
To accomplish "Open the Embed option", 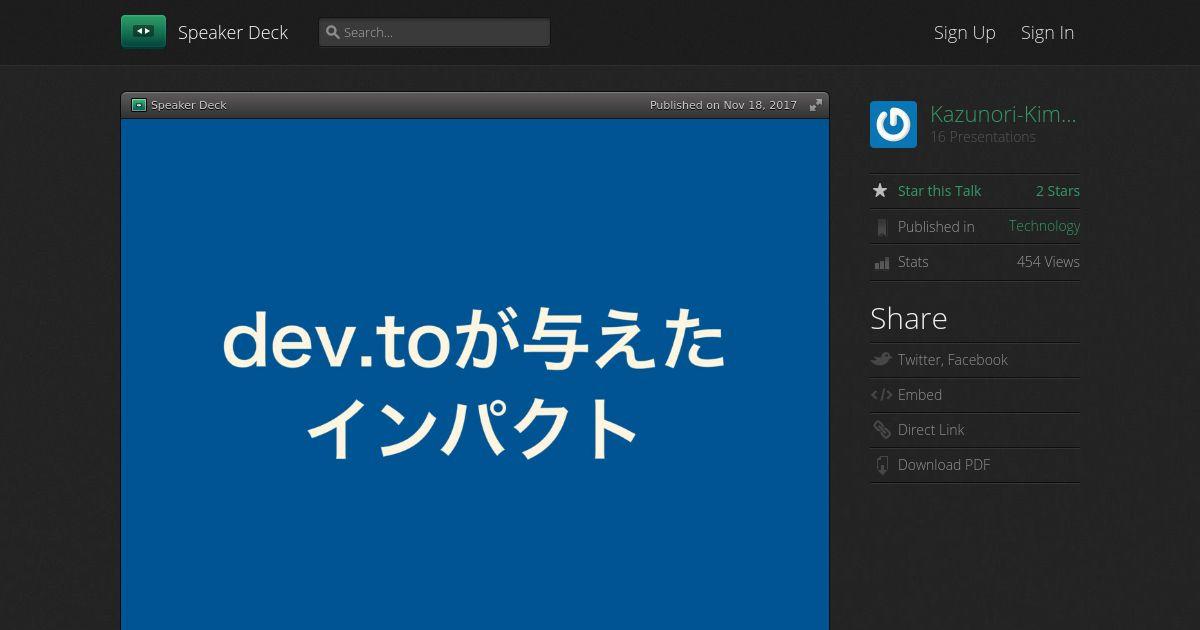I will pos(920,395).
